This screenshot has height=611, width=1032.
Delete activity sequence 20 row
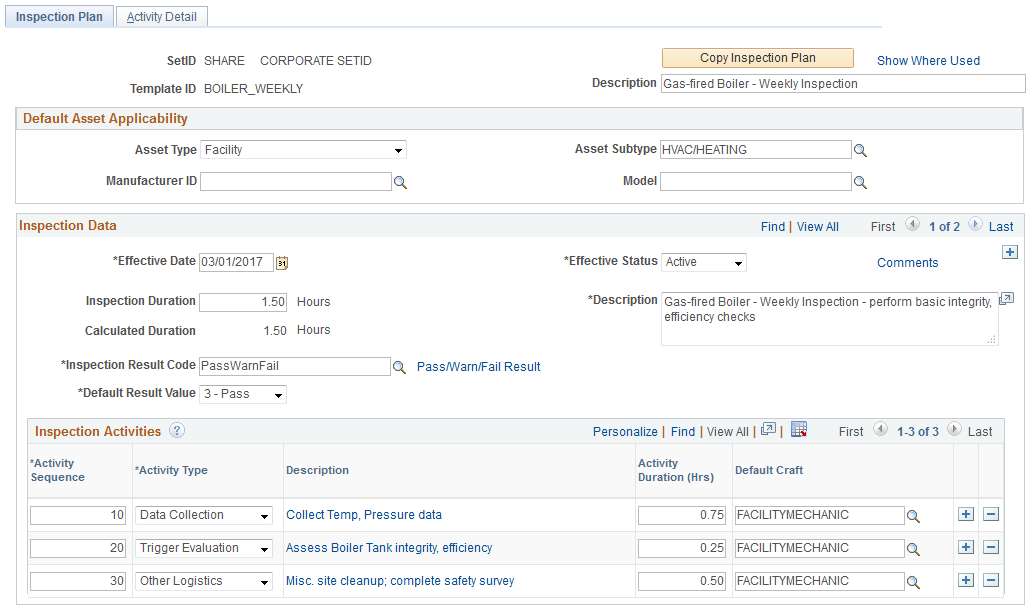[991, 547]
